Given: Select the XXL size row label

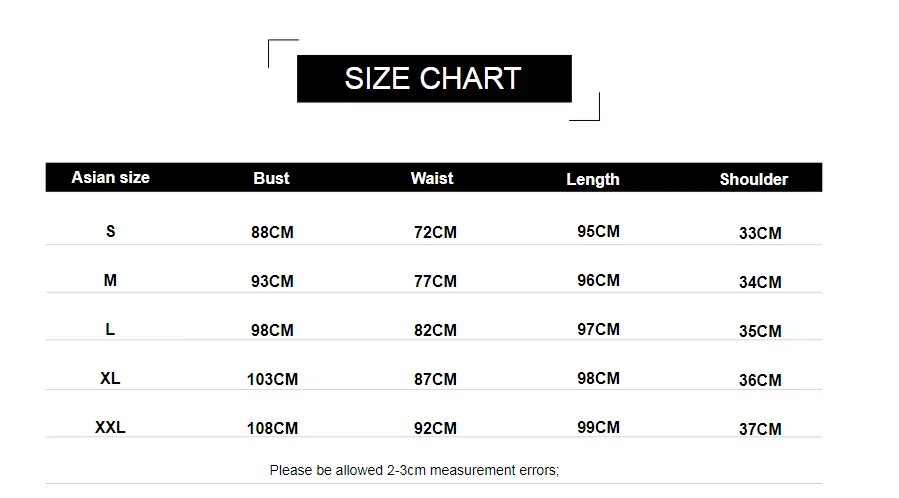Looking at the screenshot, I should 110,428.
